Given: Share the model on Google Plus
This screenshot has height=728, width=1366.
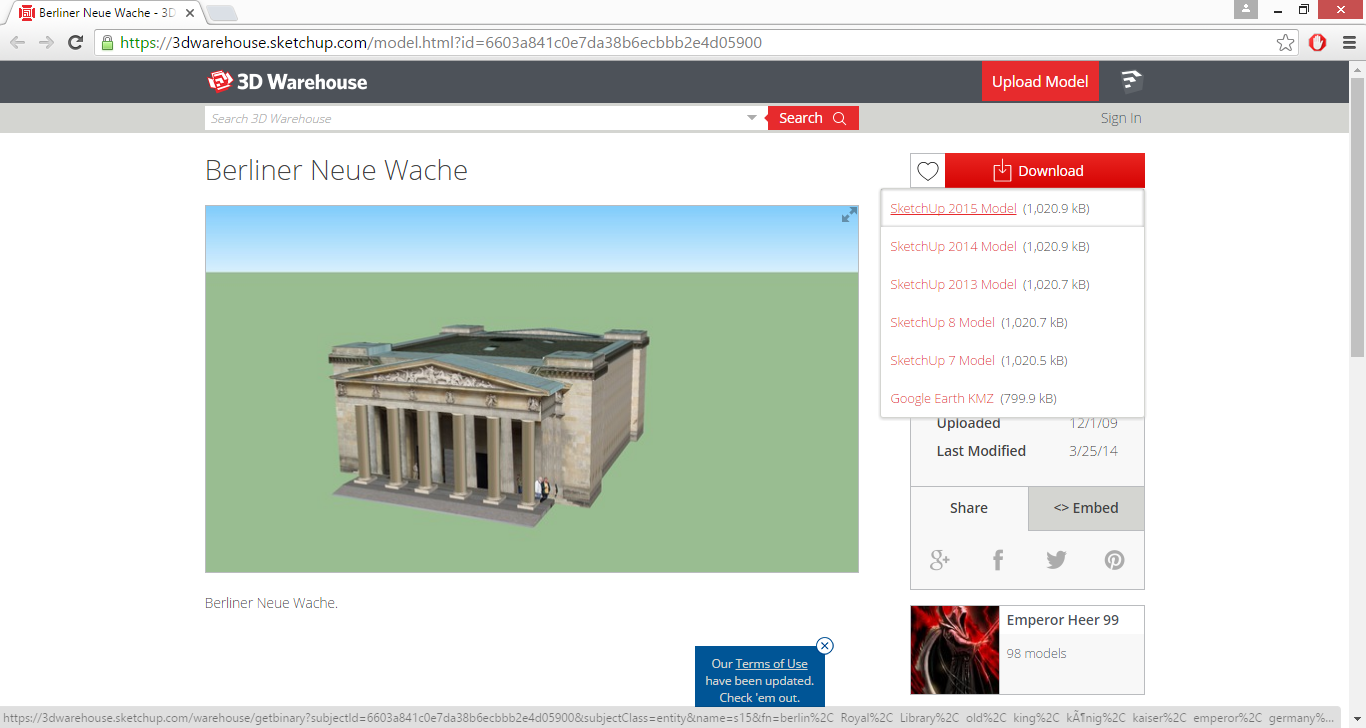Looking at the screenshot, I should (x=939, y=560).
